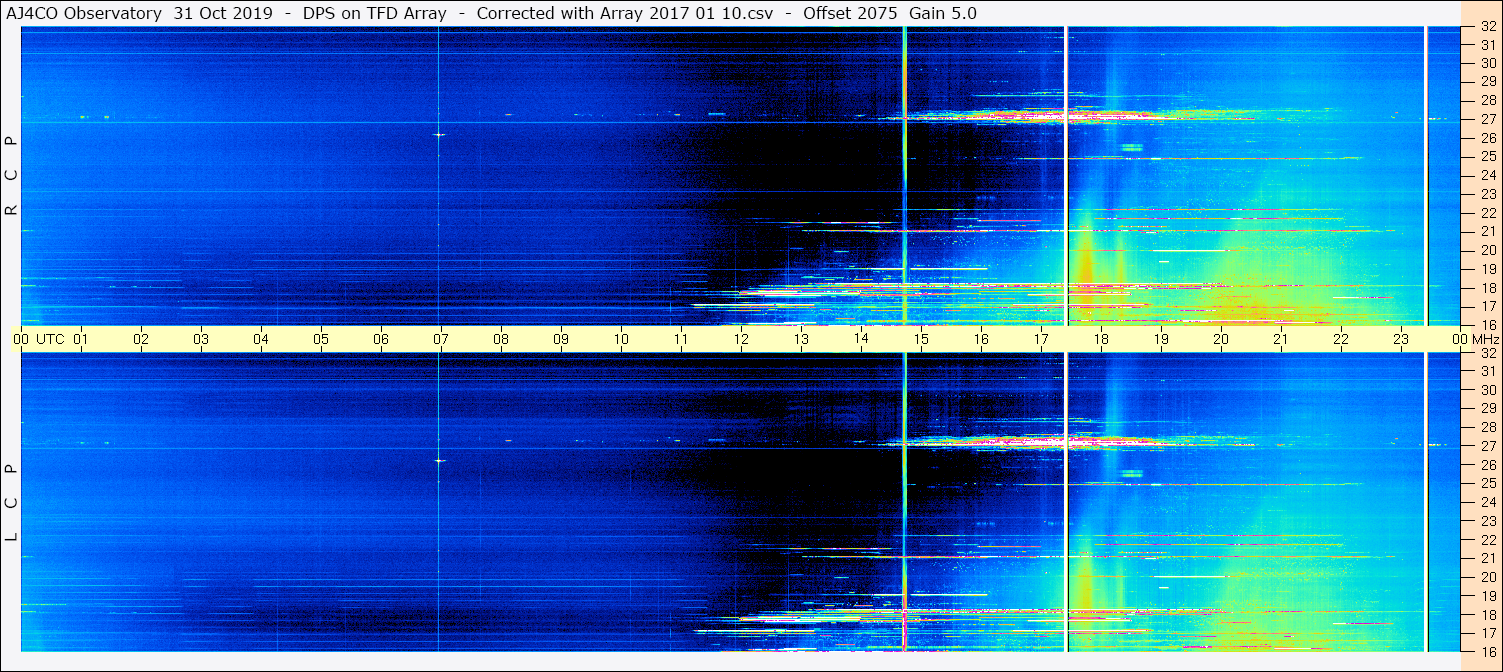Select the 21 hour label on time axis

point(1281,339)
